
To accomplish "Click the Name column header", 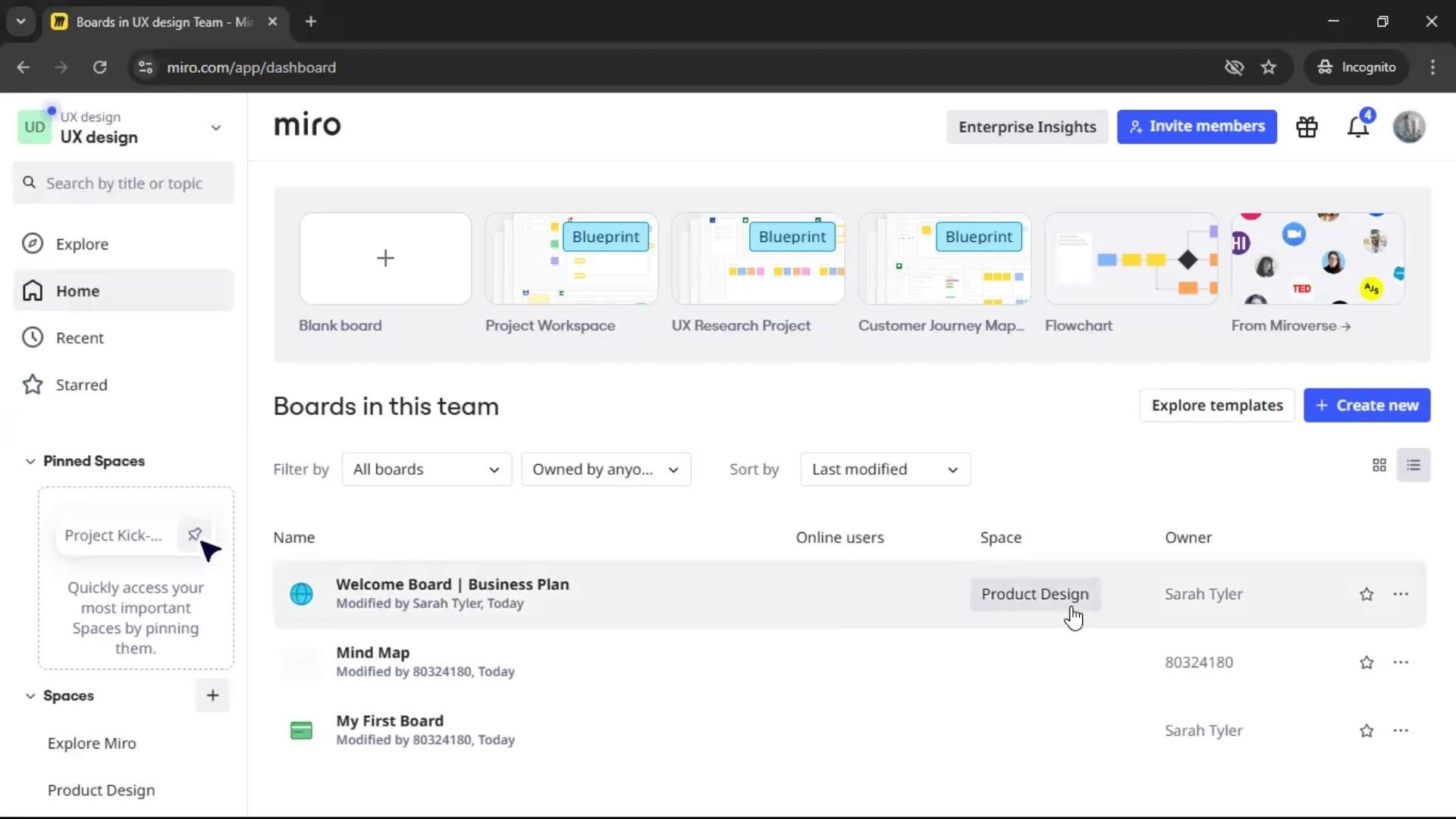I will pos(293,538).
